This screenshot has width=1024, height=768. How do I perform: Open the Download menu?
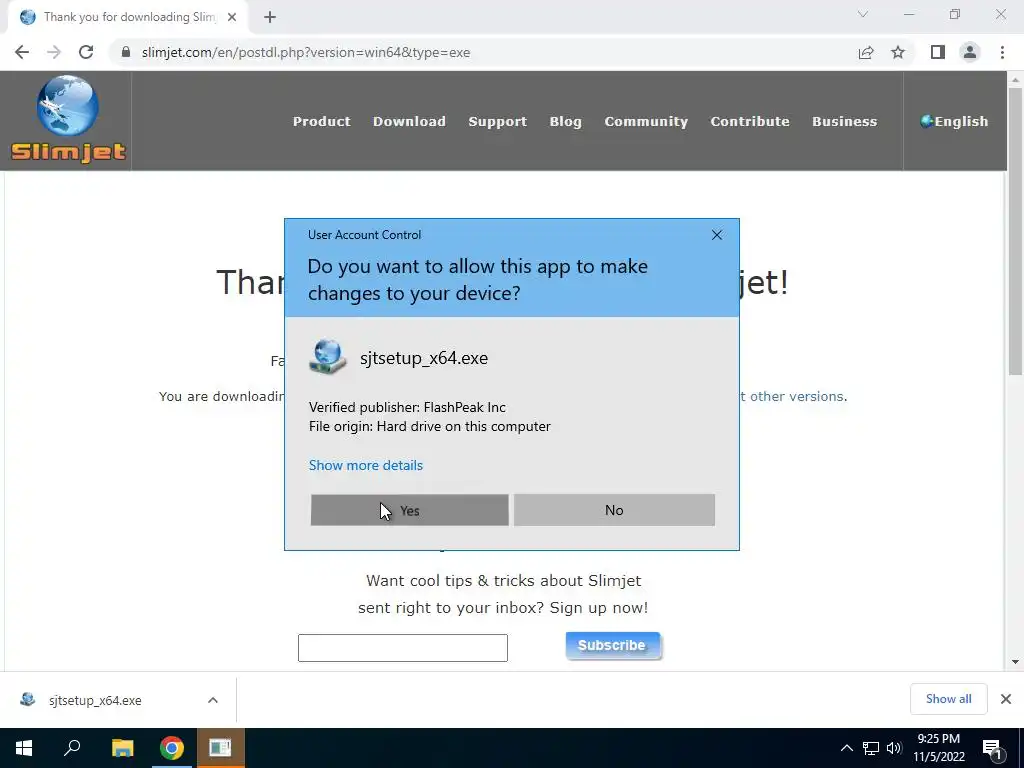click(409, 121)
